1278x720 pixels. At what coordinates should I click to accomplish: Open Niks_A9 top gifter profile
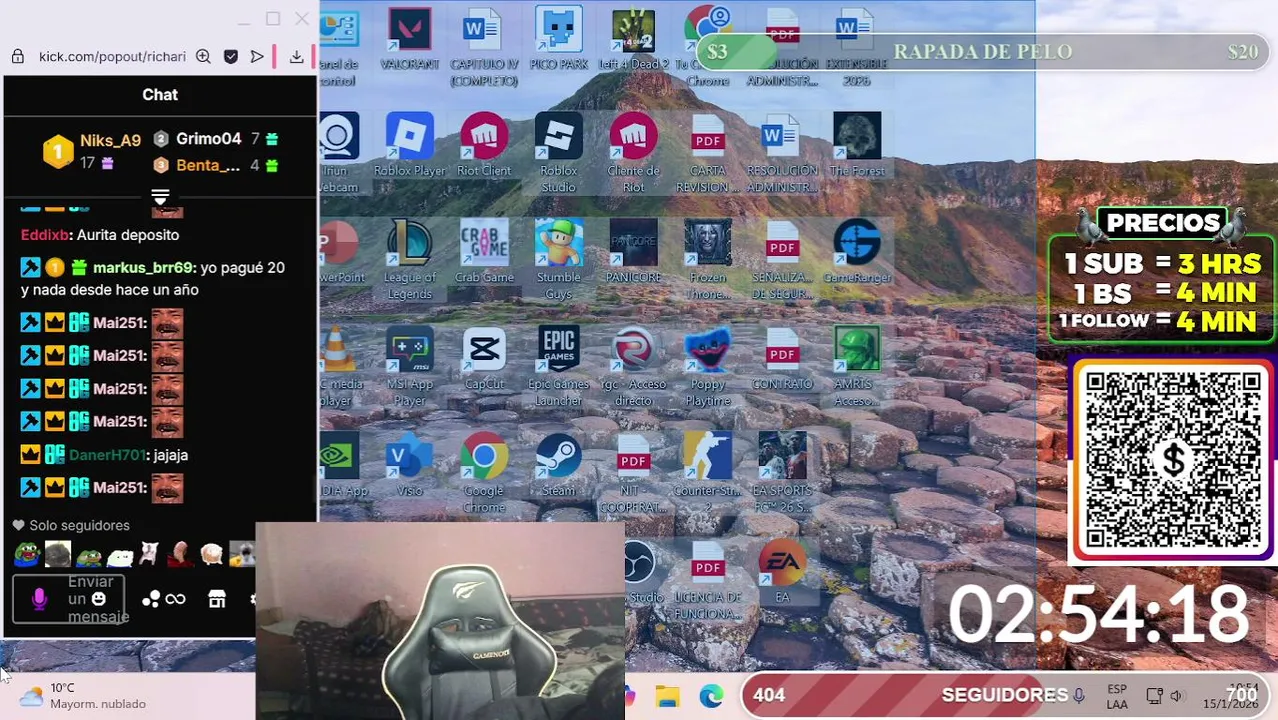[x=110, y=141]
